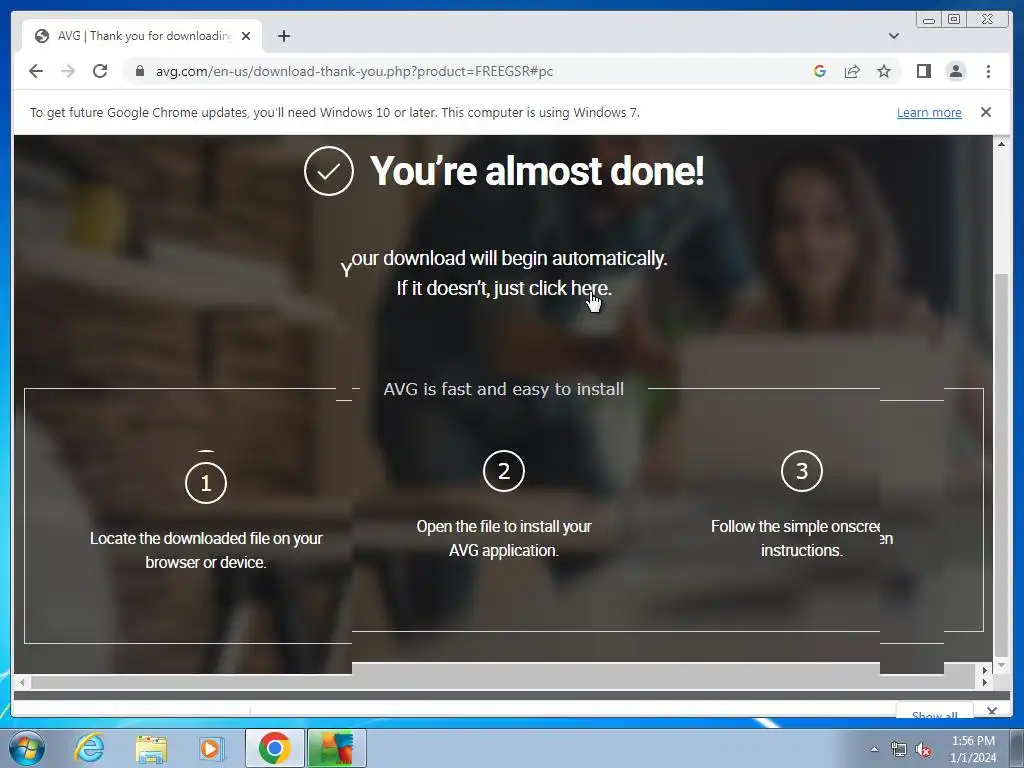1024x768 pixels.
Task: View site information via the lock icon
Action: click(x=140, y=71)
